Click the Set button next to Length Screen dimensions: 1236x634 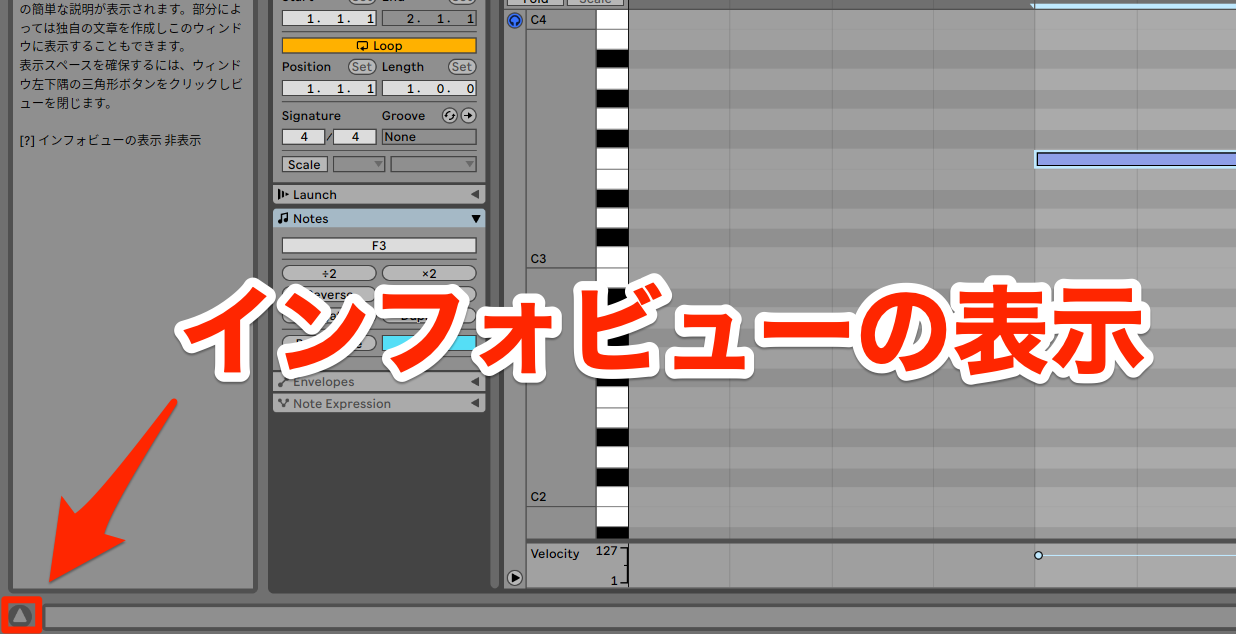pos(462,67)
